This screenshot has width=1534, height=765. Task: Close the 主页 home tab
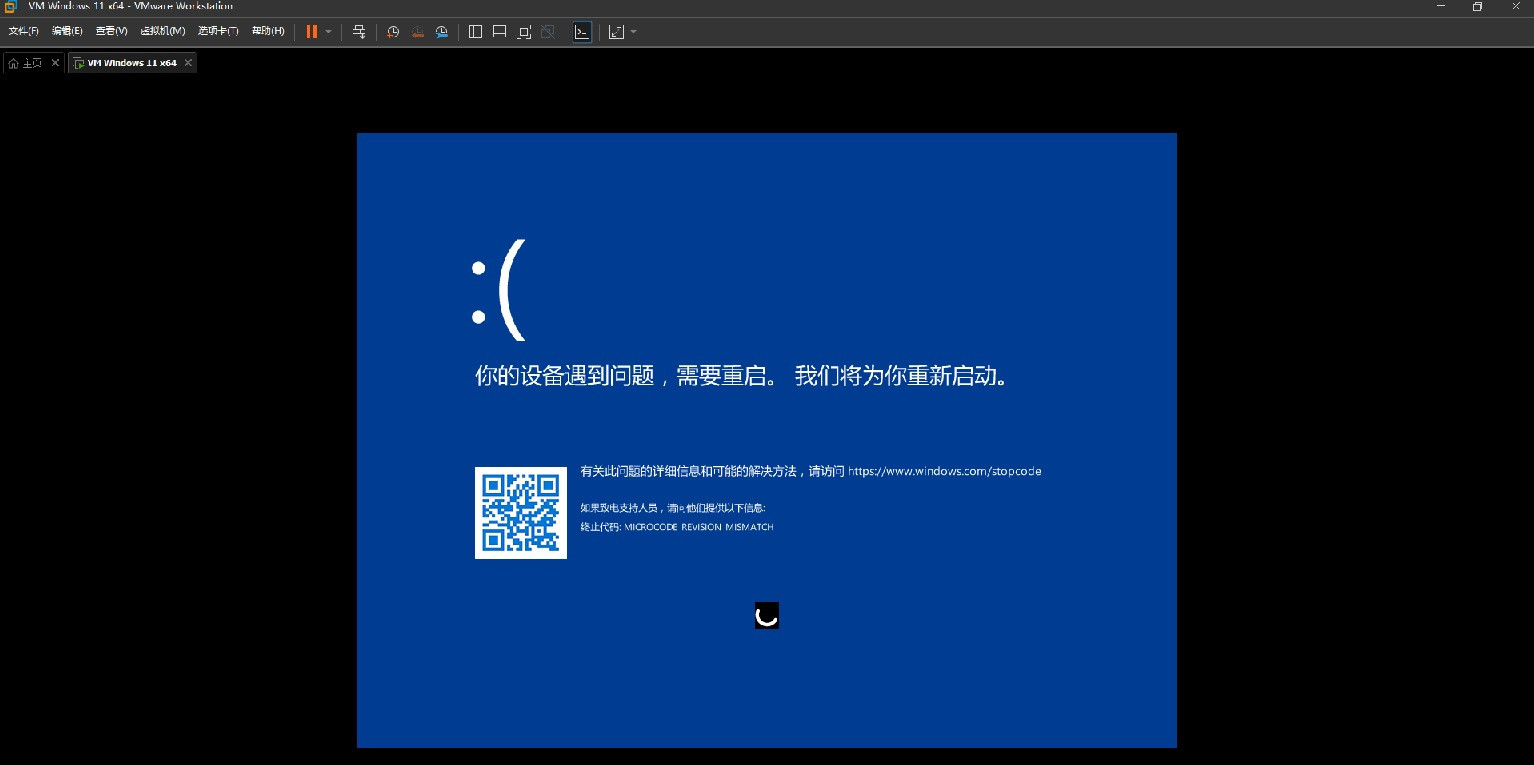[x=55, y=63]
